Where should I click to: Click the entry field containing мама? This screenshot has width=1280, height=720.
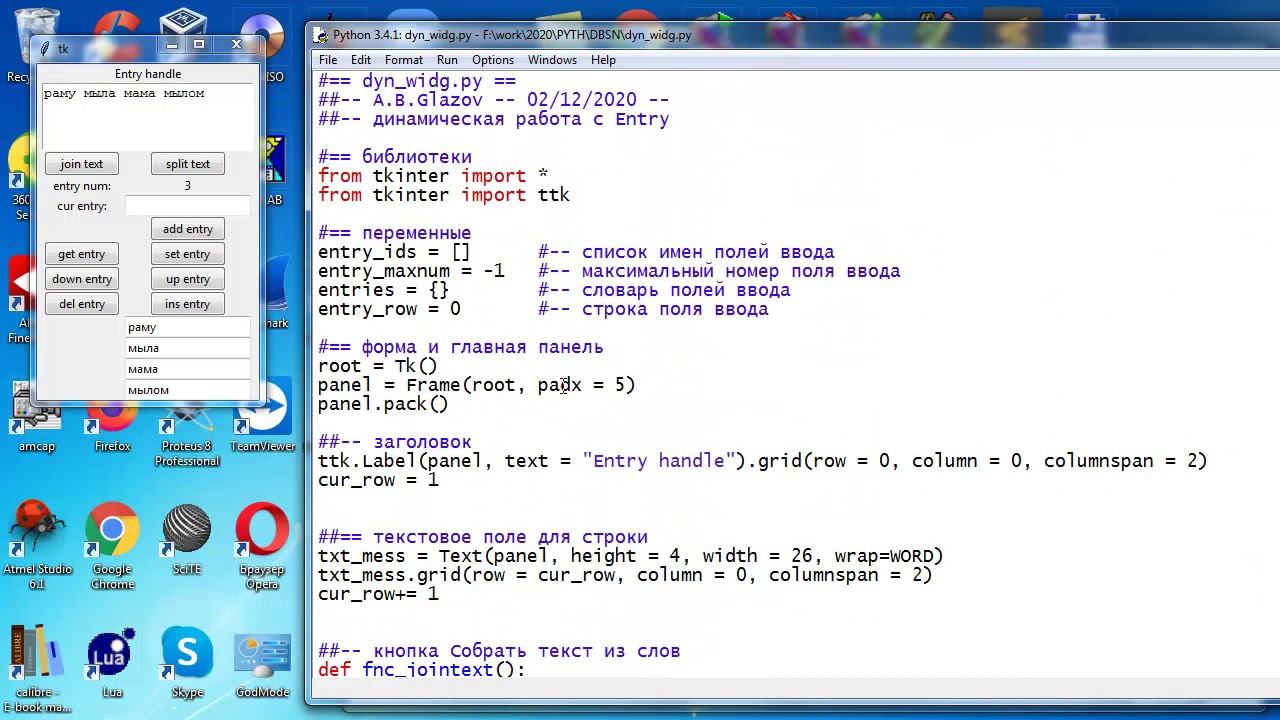click(x=188, y=369)
